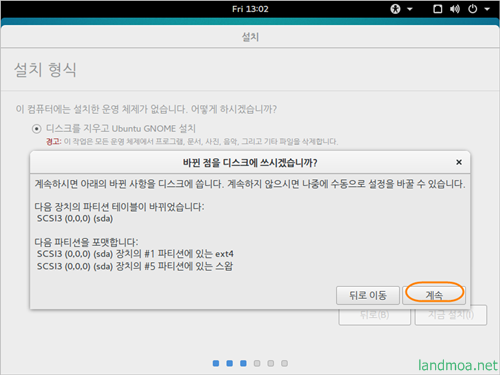Select the erase disk and install Ubuntu GNOME radio

pos(37,129)
